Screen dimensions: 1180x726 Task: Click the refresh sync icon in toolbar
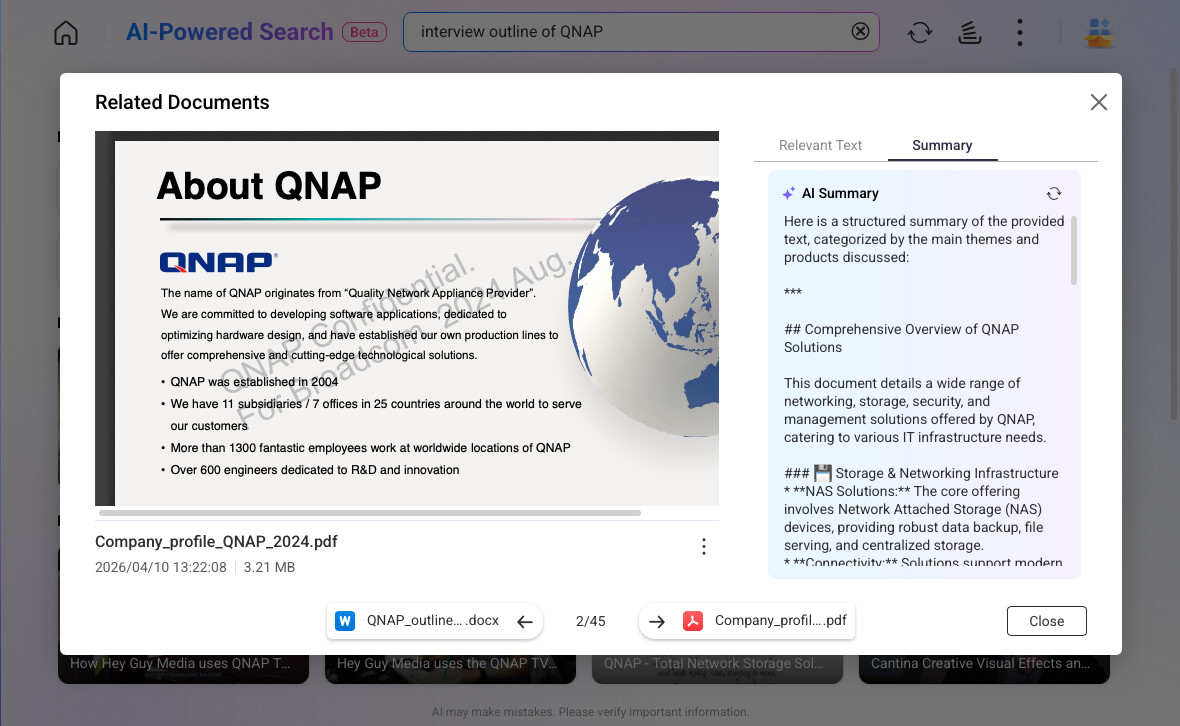[920, 32]
